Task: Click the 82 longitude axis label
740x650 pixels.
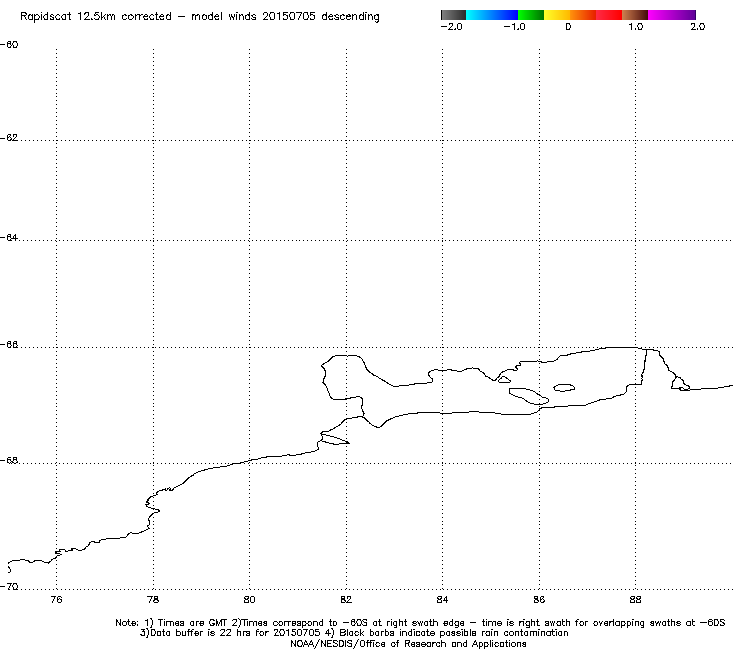Action: tap(346, 599)
